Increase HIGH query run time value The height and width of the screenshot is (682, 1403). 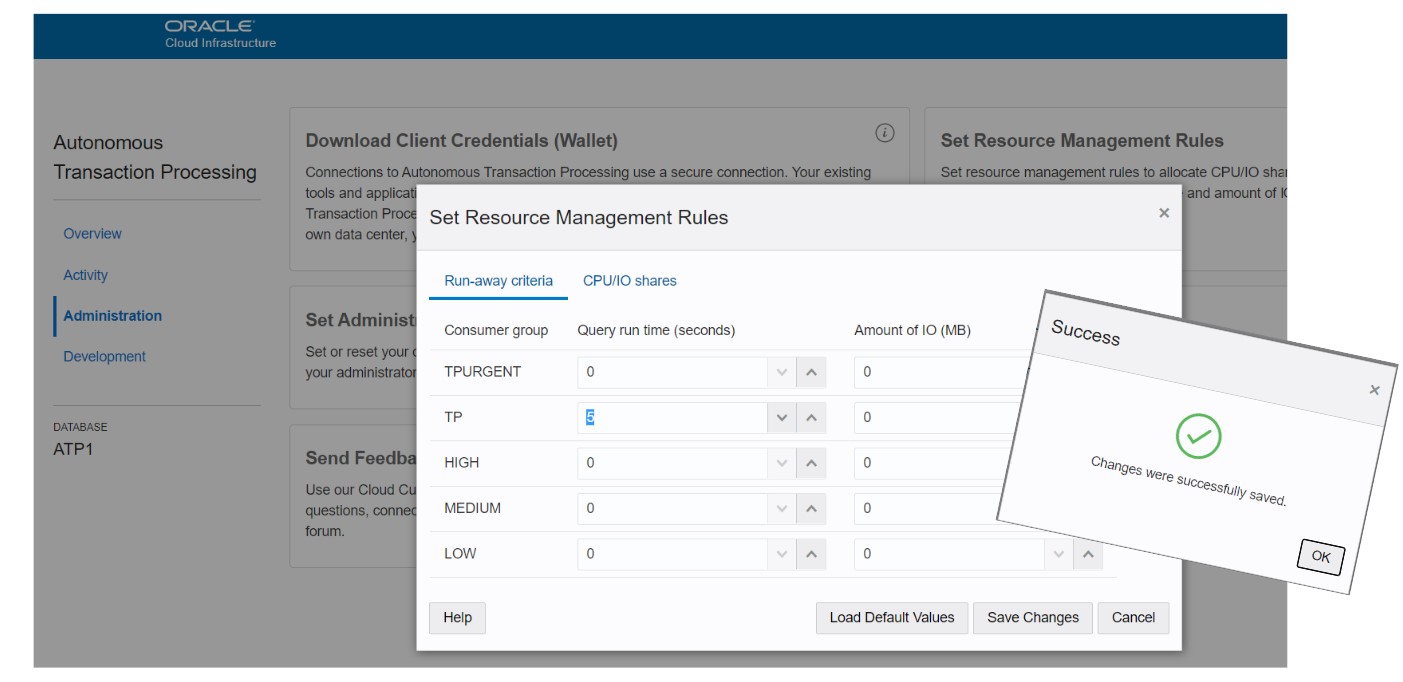tap(811, 463)
